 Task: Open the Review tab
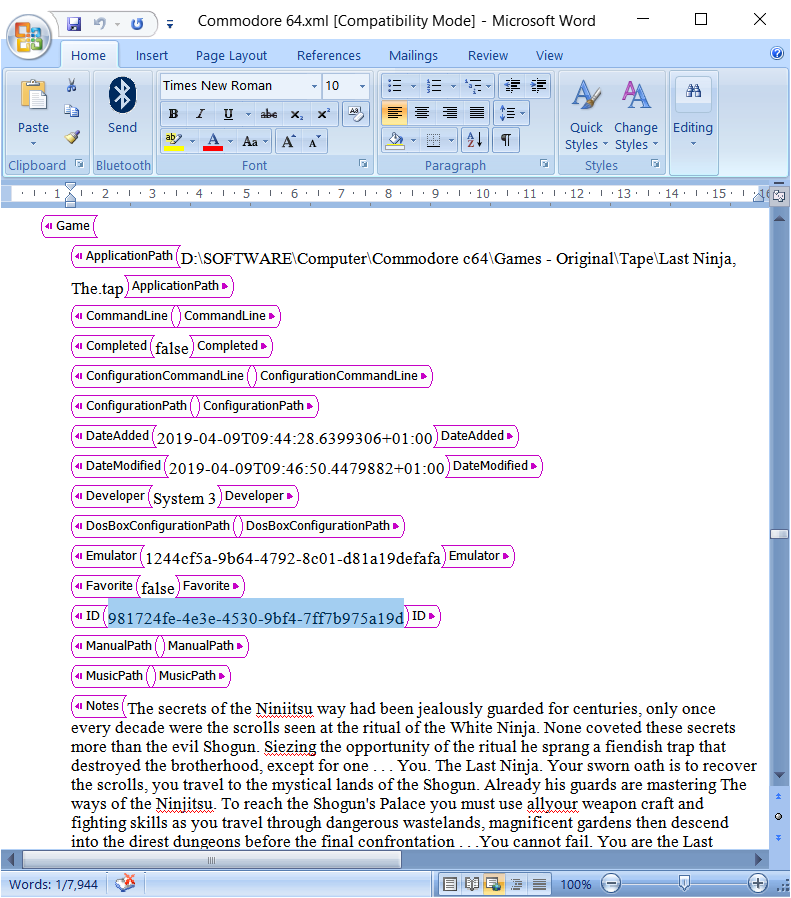pos(488,55)
